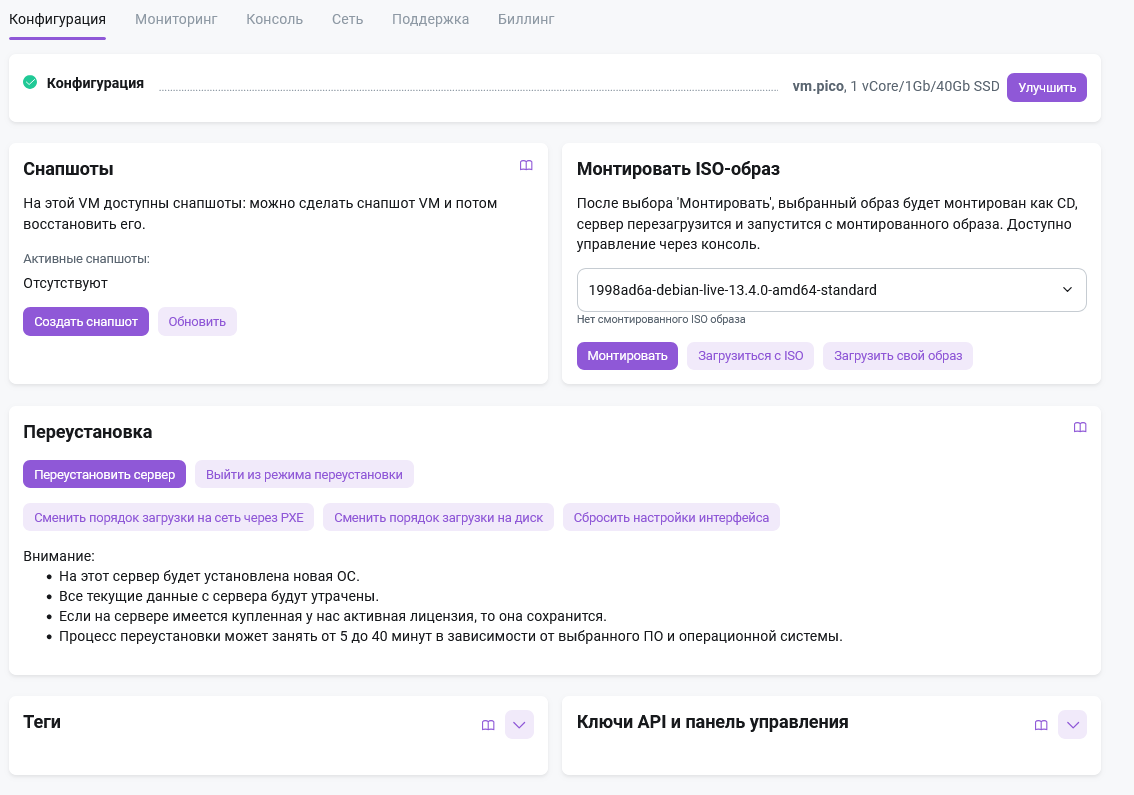Image resolution: width=1134 pixels, height=795 pixels.
Task: Click book icon in Ключи API panel
Action: [1041, 725]
